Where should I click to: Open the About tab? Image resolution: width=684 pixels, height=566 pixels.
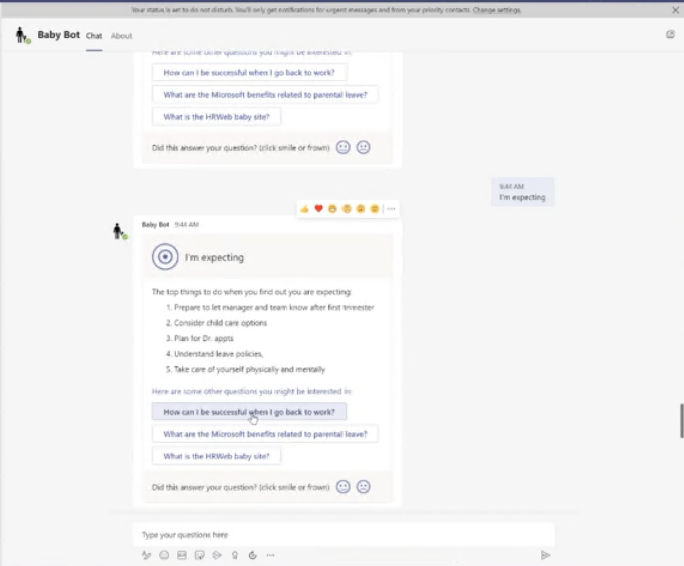(121, 36)
